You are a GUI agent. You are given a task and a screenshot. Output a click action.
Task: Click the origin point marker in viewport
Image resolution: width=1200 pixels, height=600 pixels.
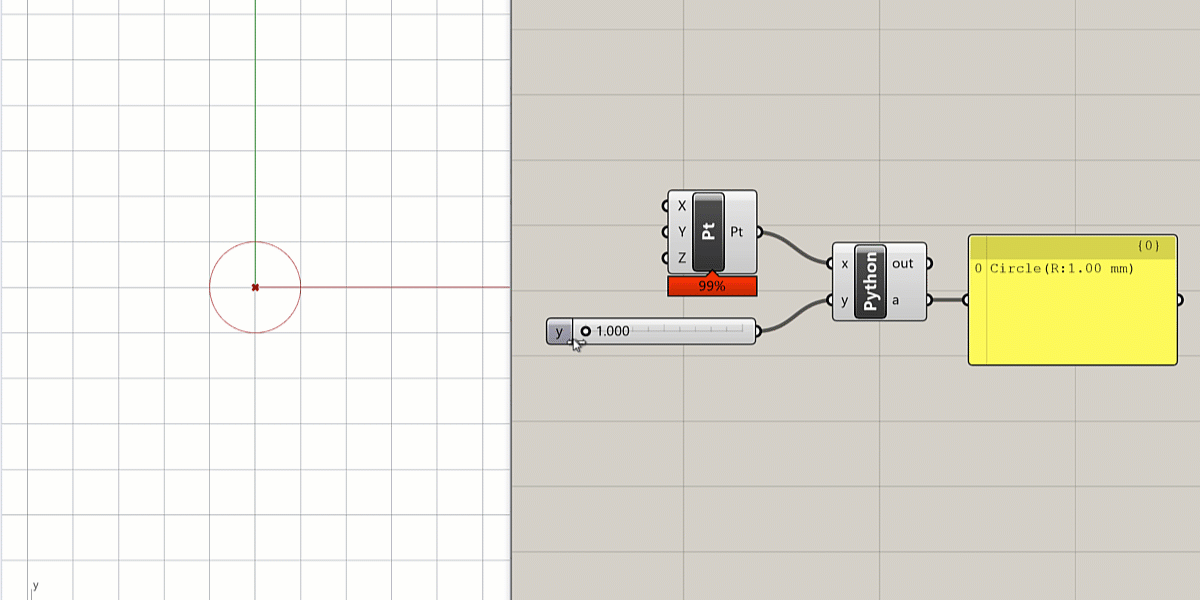click(x=255, y=287)
